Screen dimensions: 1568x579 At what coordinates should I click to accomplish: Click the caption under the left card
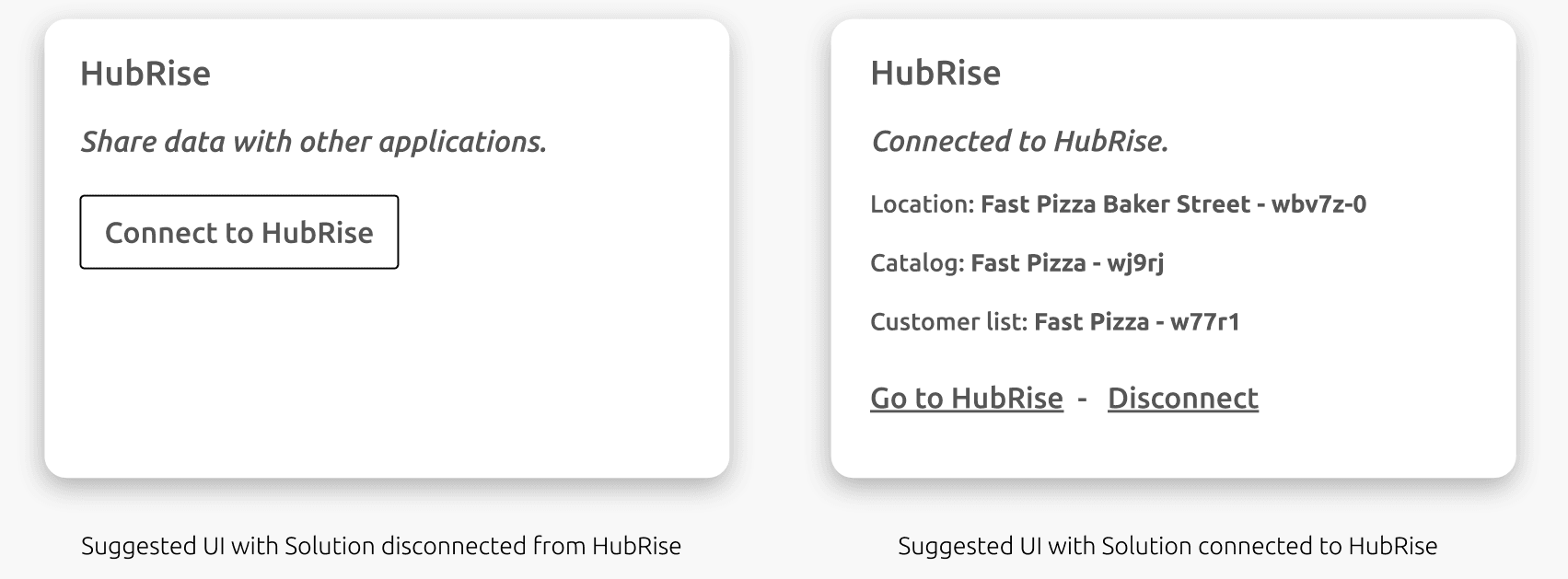pyautogui.click(x=381, y=546)
